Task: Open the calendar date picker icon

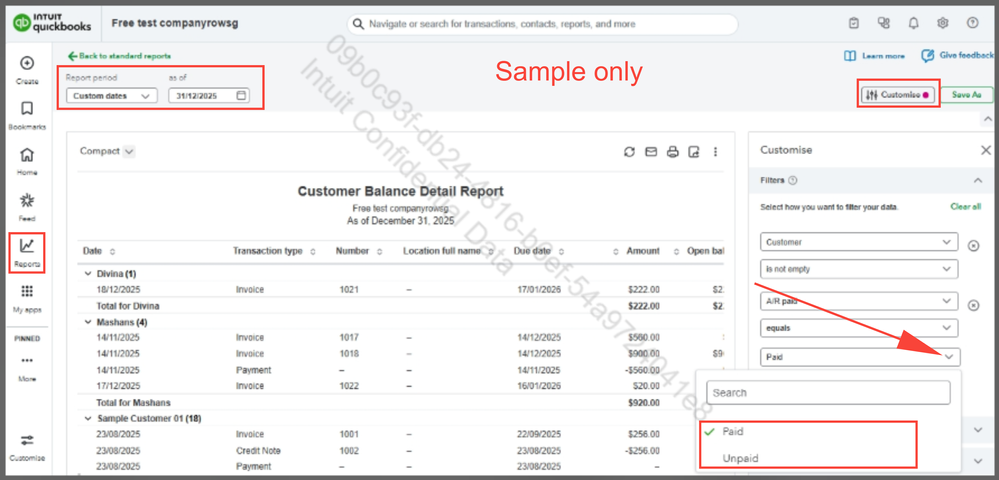Action: click(x=241, y=96)
